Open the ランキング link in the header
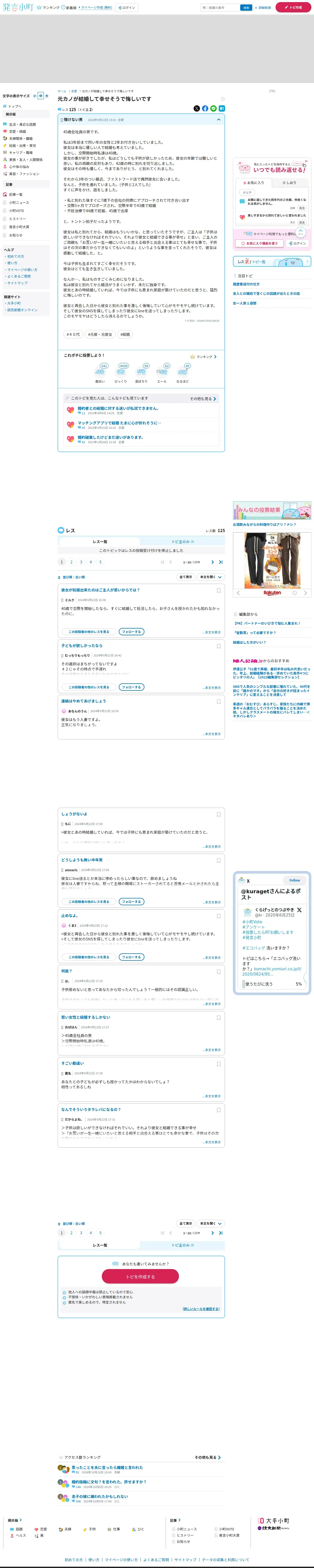 coord(48,8)
